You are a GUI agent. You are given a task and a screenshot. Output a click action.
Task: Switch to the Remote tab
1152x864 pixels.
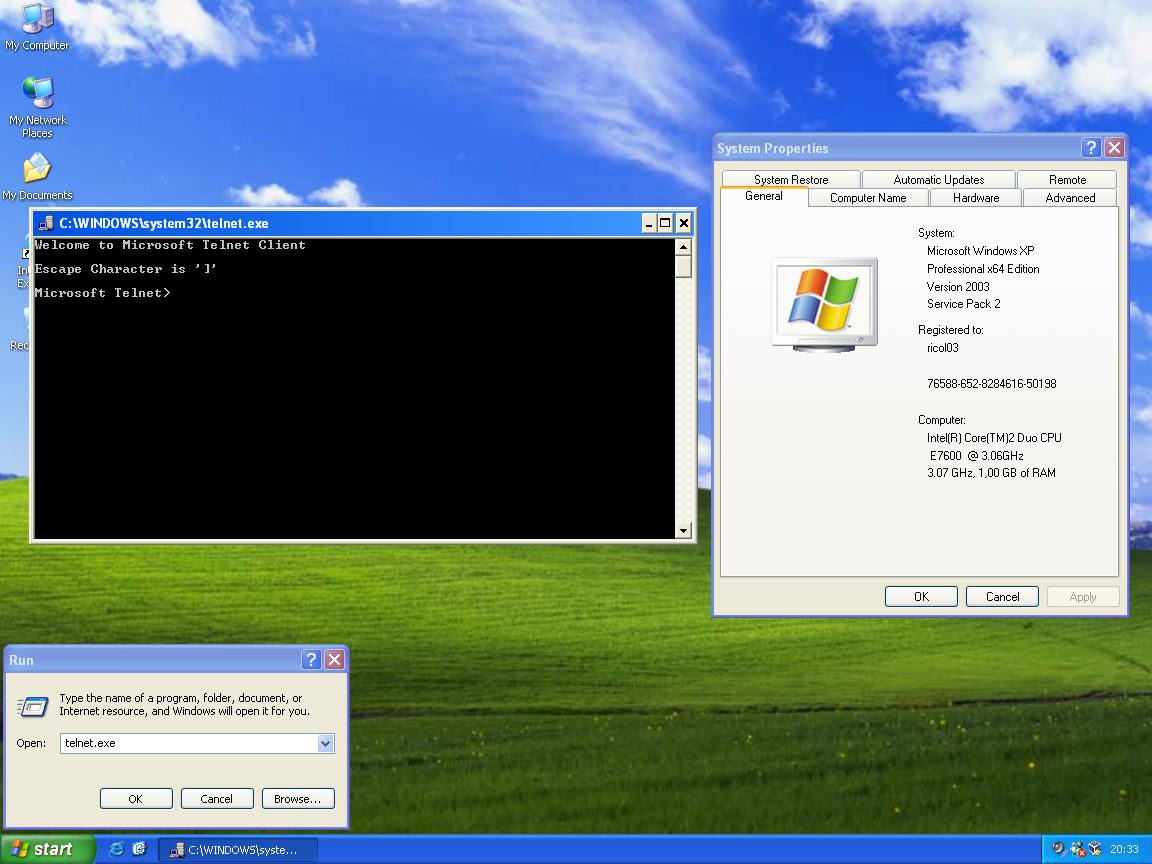tap(1067, 179)
